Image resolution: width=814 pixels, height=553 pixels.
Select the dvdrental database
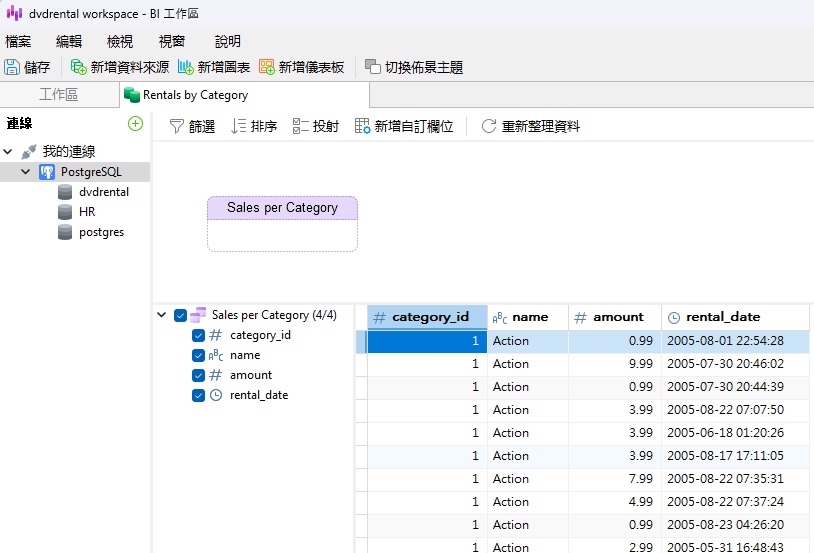tap(104, 192)
